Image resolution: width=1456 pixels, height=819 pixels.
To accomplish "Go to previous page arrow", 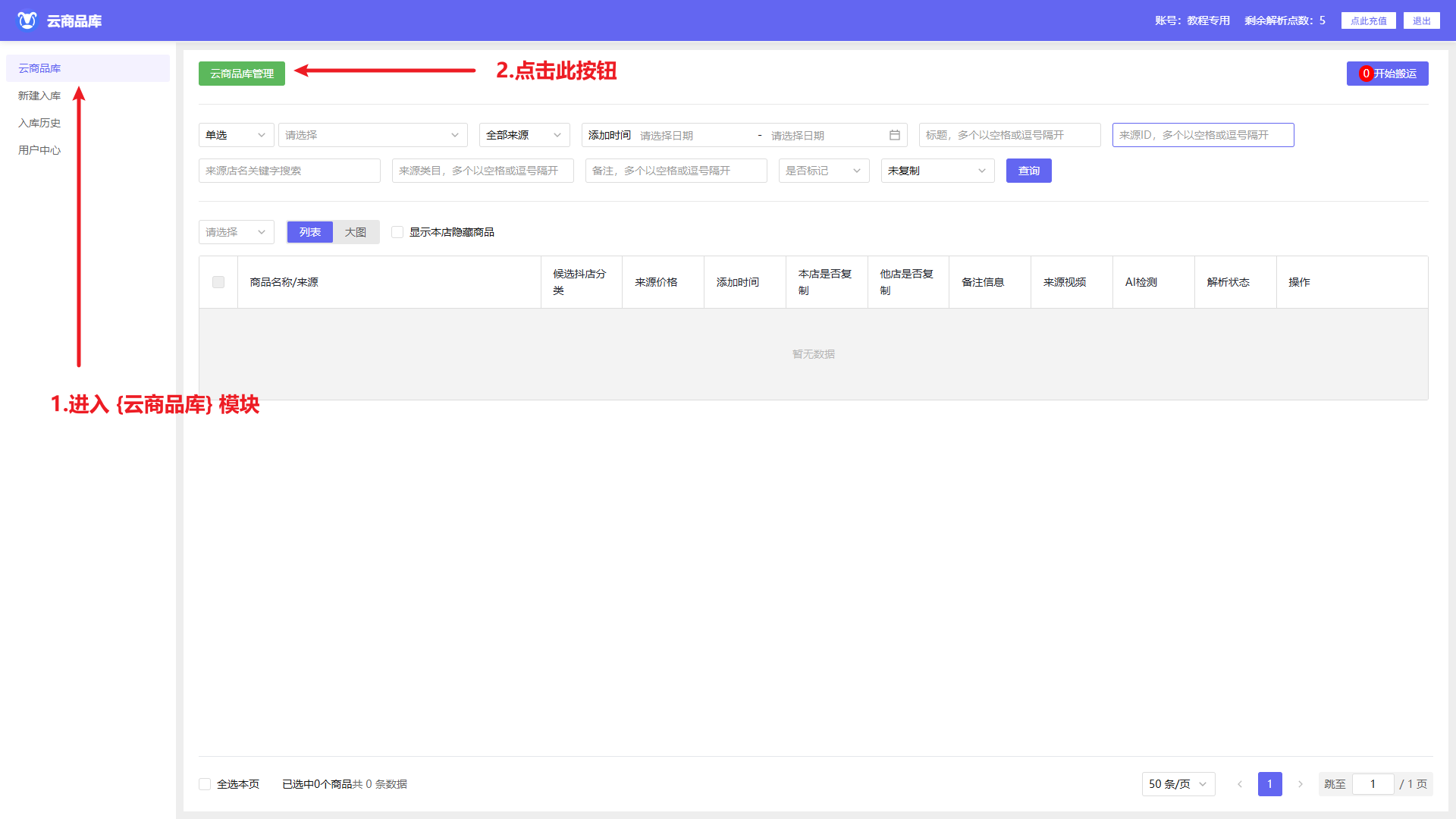I will tap(1240, 784).
